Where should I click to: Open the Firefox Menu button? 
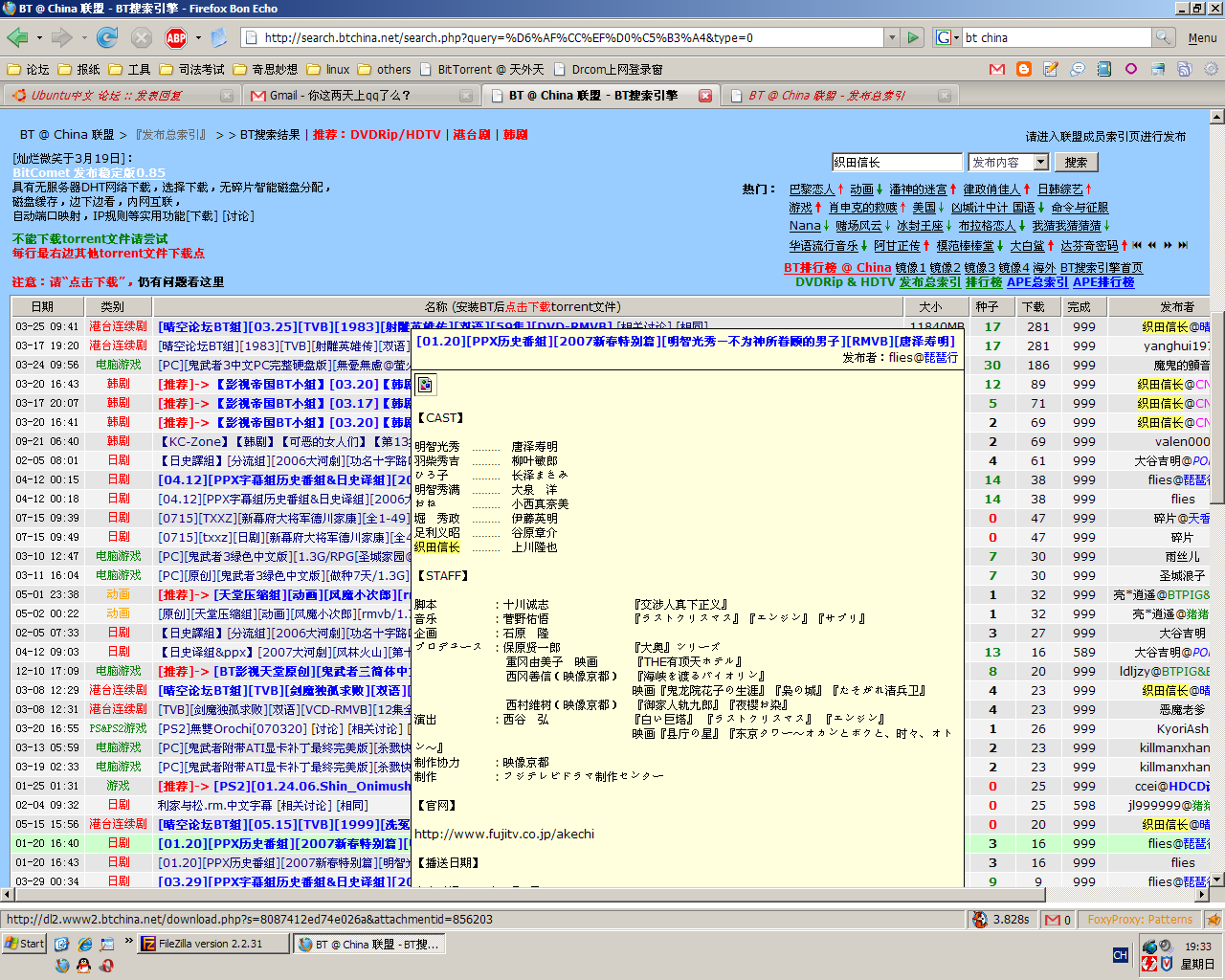tap(1202, 38)
